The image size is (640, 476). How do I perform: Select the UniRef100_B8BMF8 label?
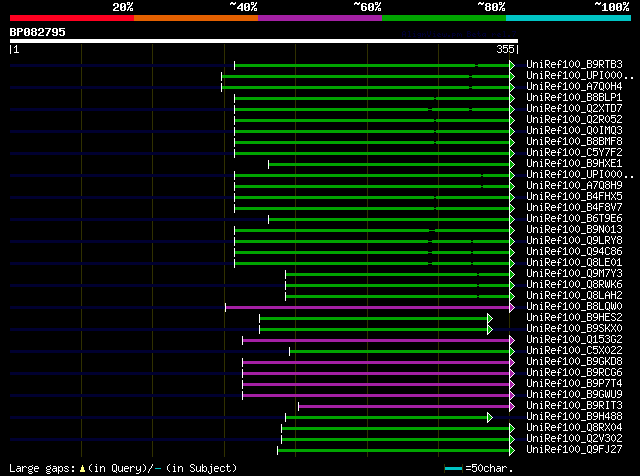pyautogui.click(x=574, y=142)
